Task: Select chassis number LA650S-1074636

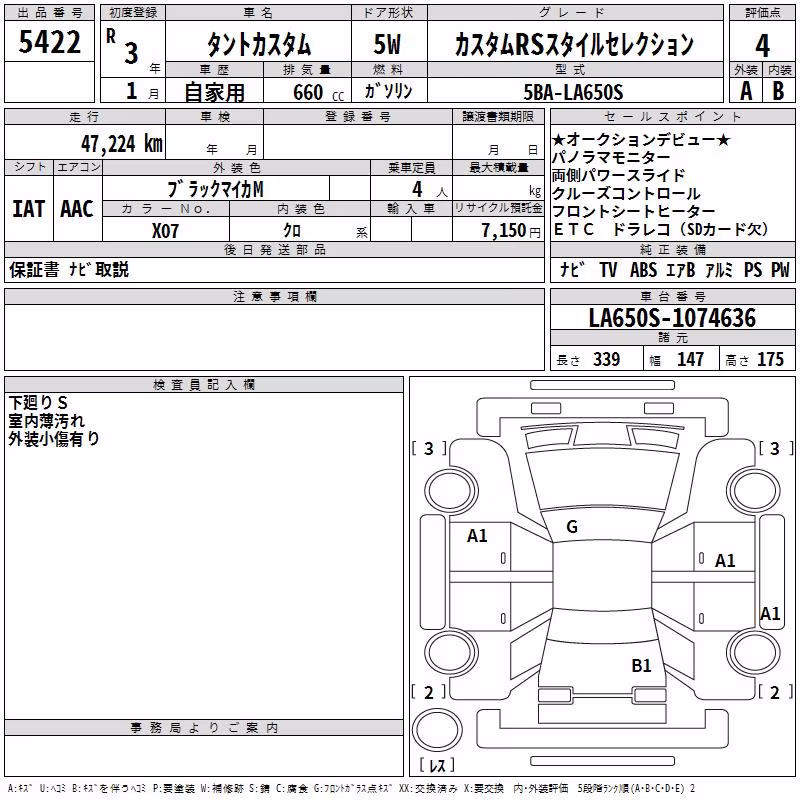Action: pos(672,318)
